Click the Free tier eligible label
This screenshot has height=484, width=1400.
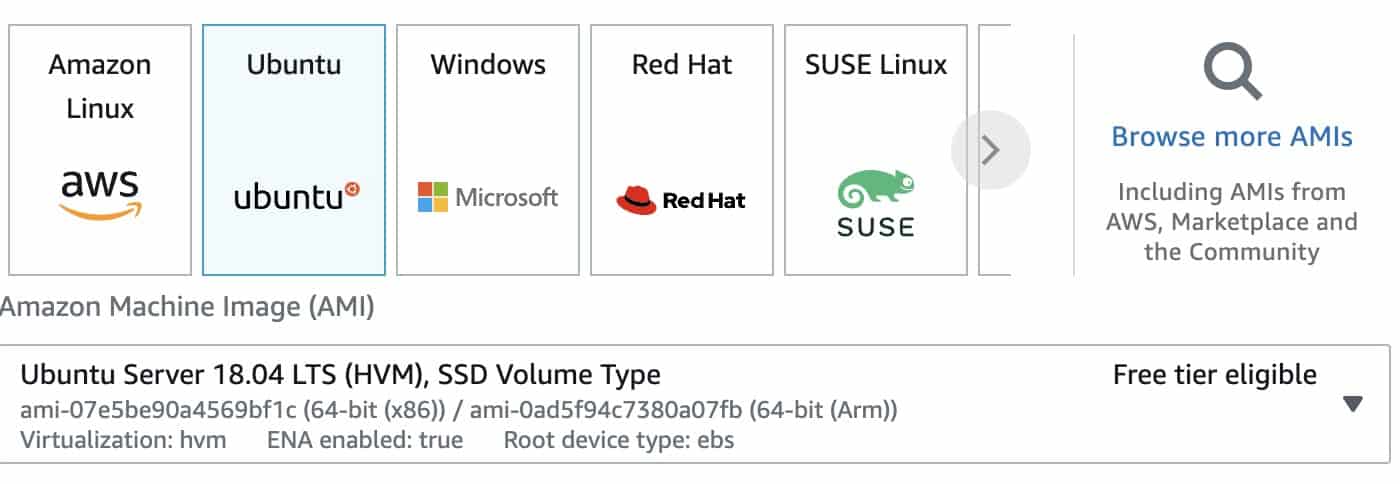tap(1214, 376)
